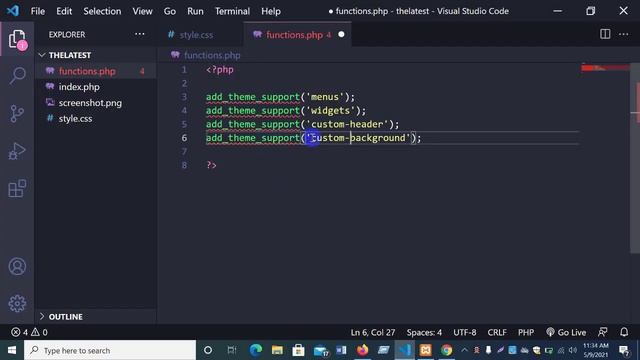Viewport: 640px width, 360px height.
Task: Click unsaved dot on functions.php tab
Action: [x=341, y=35]
